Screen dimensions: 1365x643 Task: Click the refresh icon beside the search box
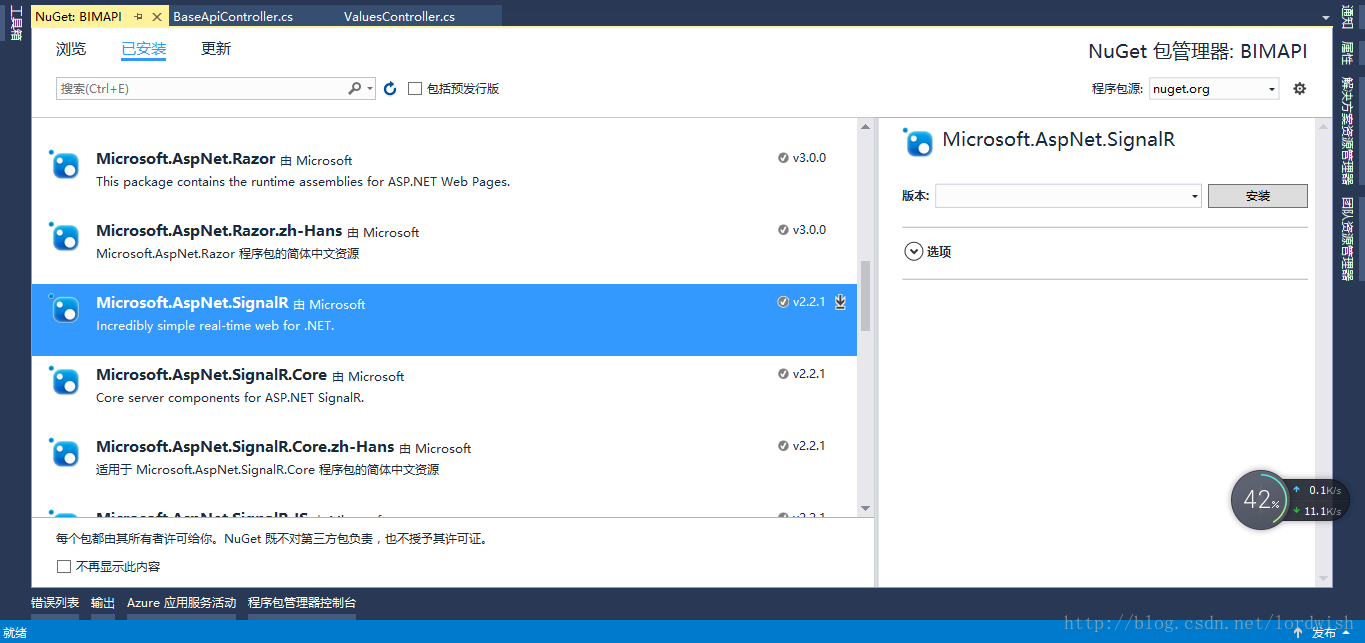[390, 89]
